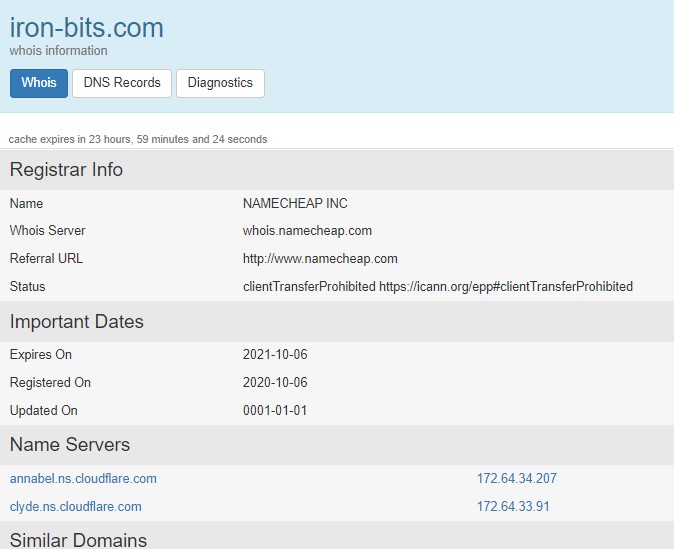Click the Similar Domains section header
Viewport: 674px width, 549px height.
click(x=337, y=536)
